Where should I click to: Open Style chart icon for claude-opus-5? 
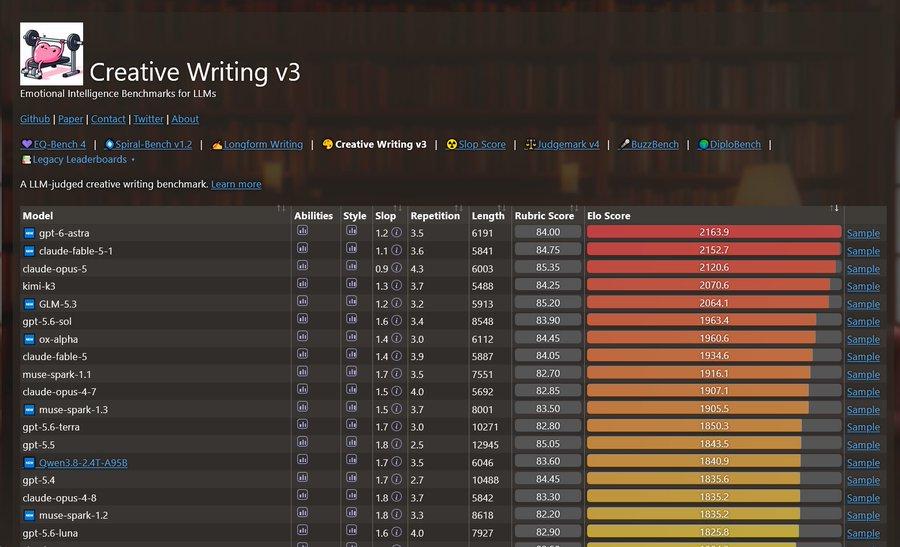[x=351, y=266]
